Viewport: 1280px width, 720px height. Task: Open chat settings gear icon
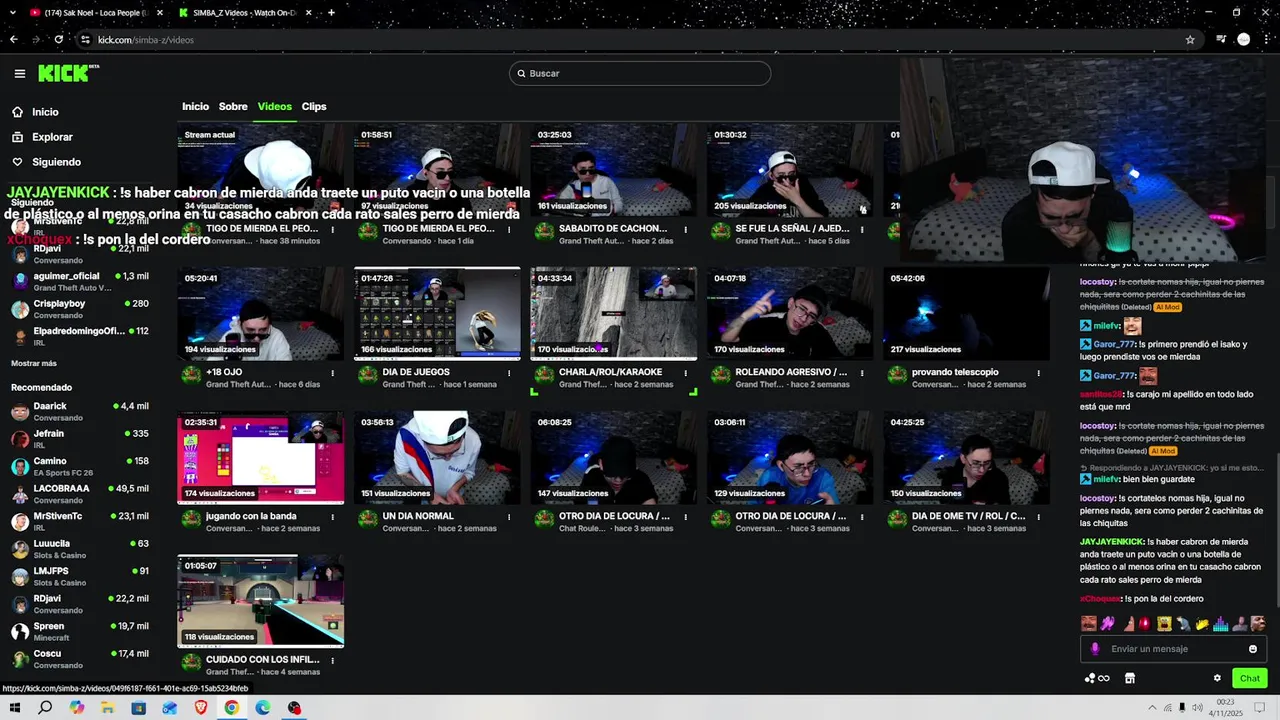coord(1217,678)
